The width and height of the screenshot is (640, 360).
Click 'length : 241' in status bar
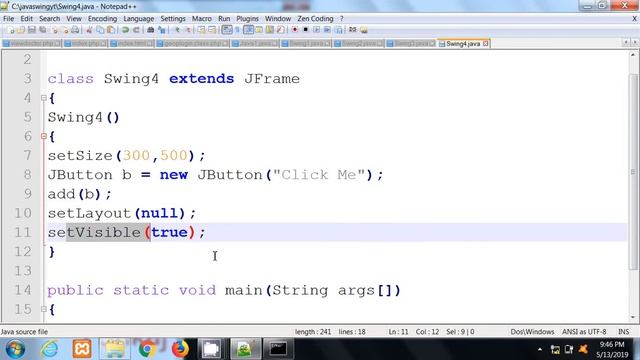(313, 332)
